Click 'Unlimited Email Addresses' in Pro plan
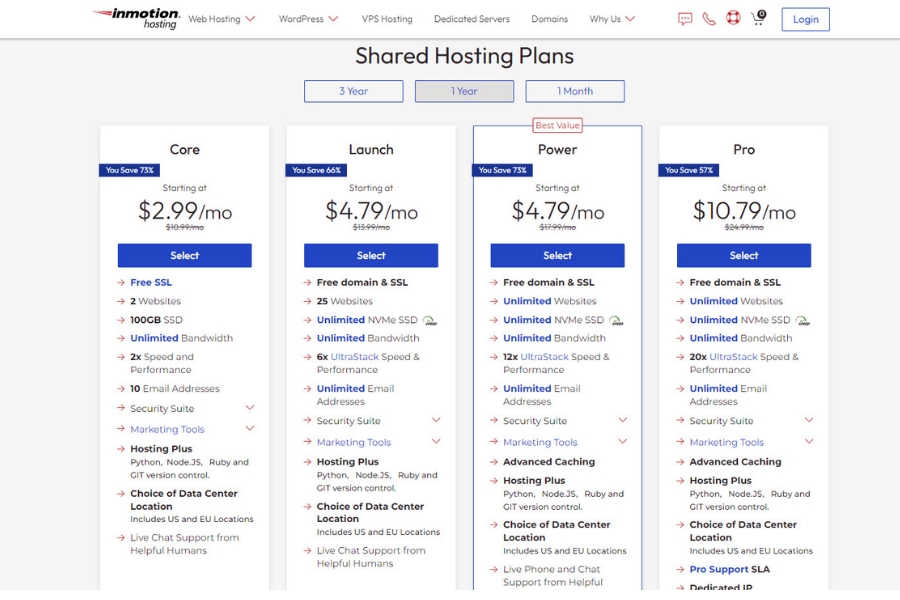Screen dimensions: 900x600 tap(728, 395)
